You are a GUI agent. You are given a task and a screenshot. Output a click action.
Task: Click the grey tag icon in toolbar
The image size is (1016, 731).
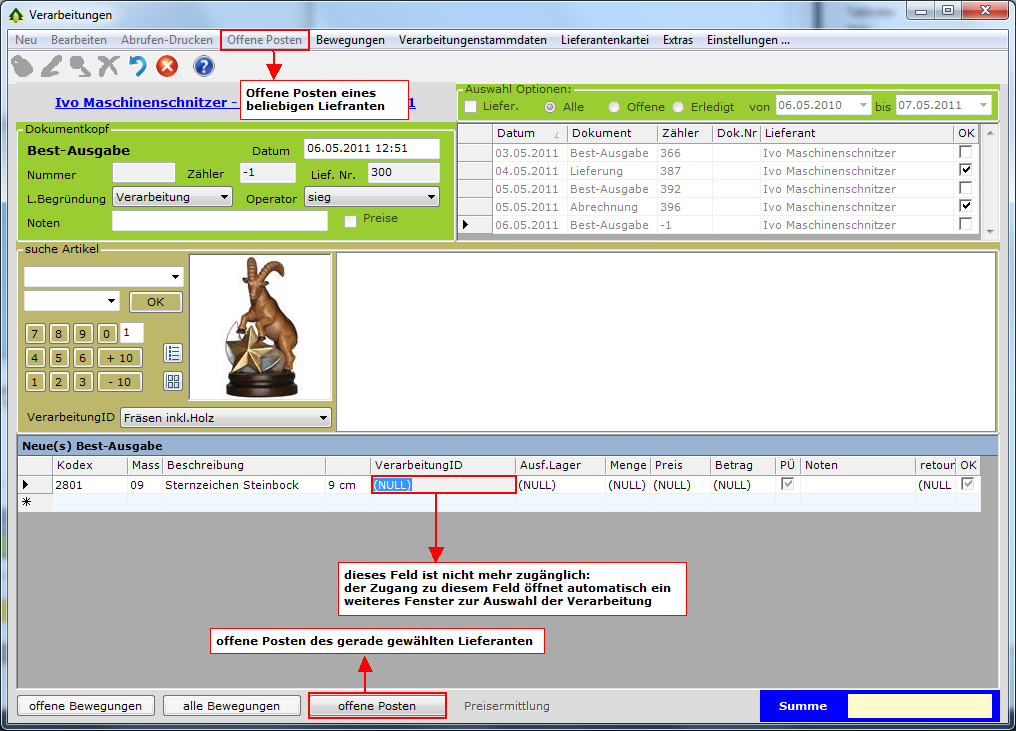tap(23, 67)
